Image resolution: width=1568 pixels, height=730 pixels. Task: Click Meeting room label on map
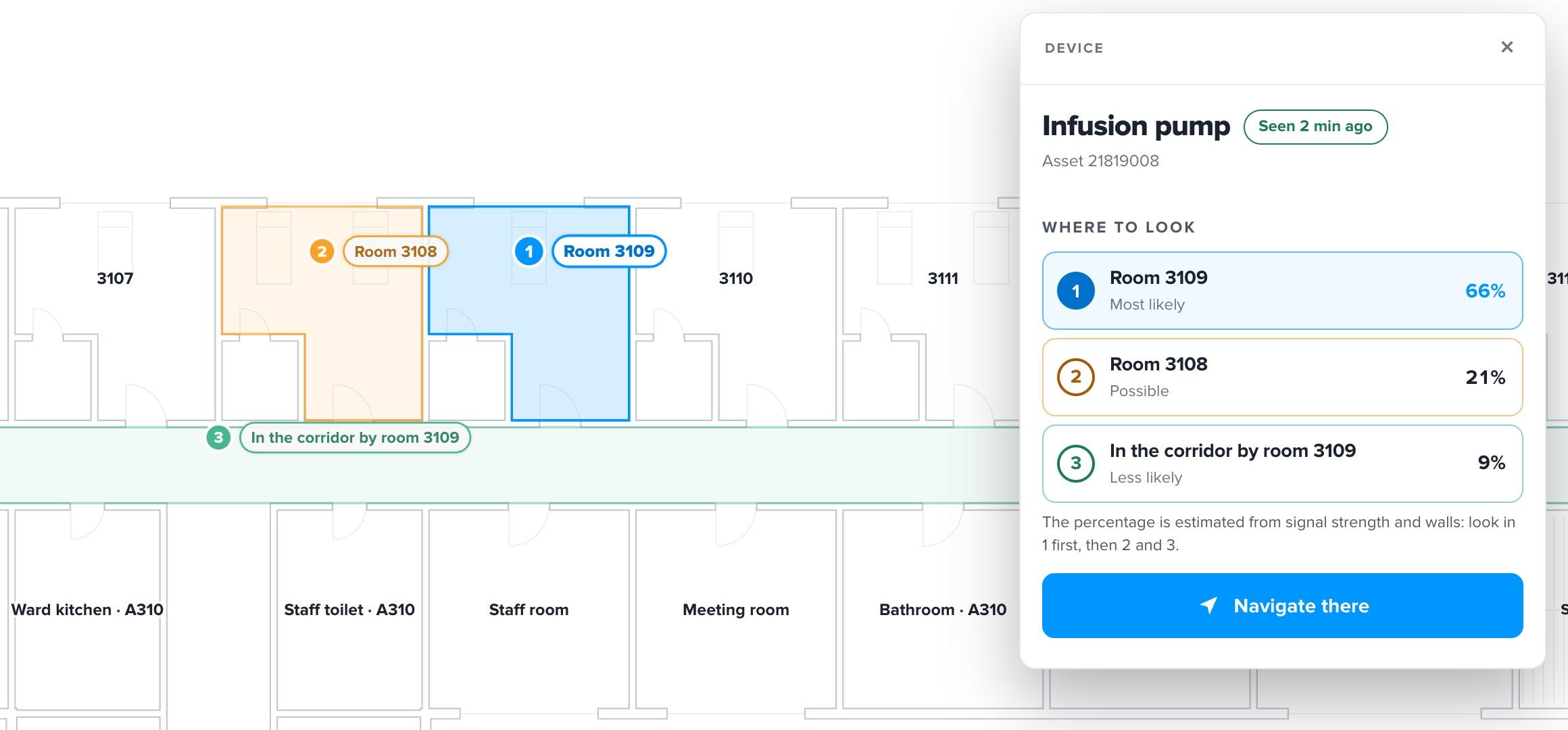click(735, 610)
